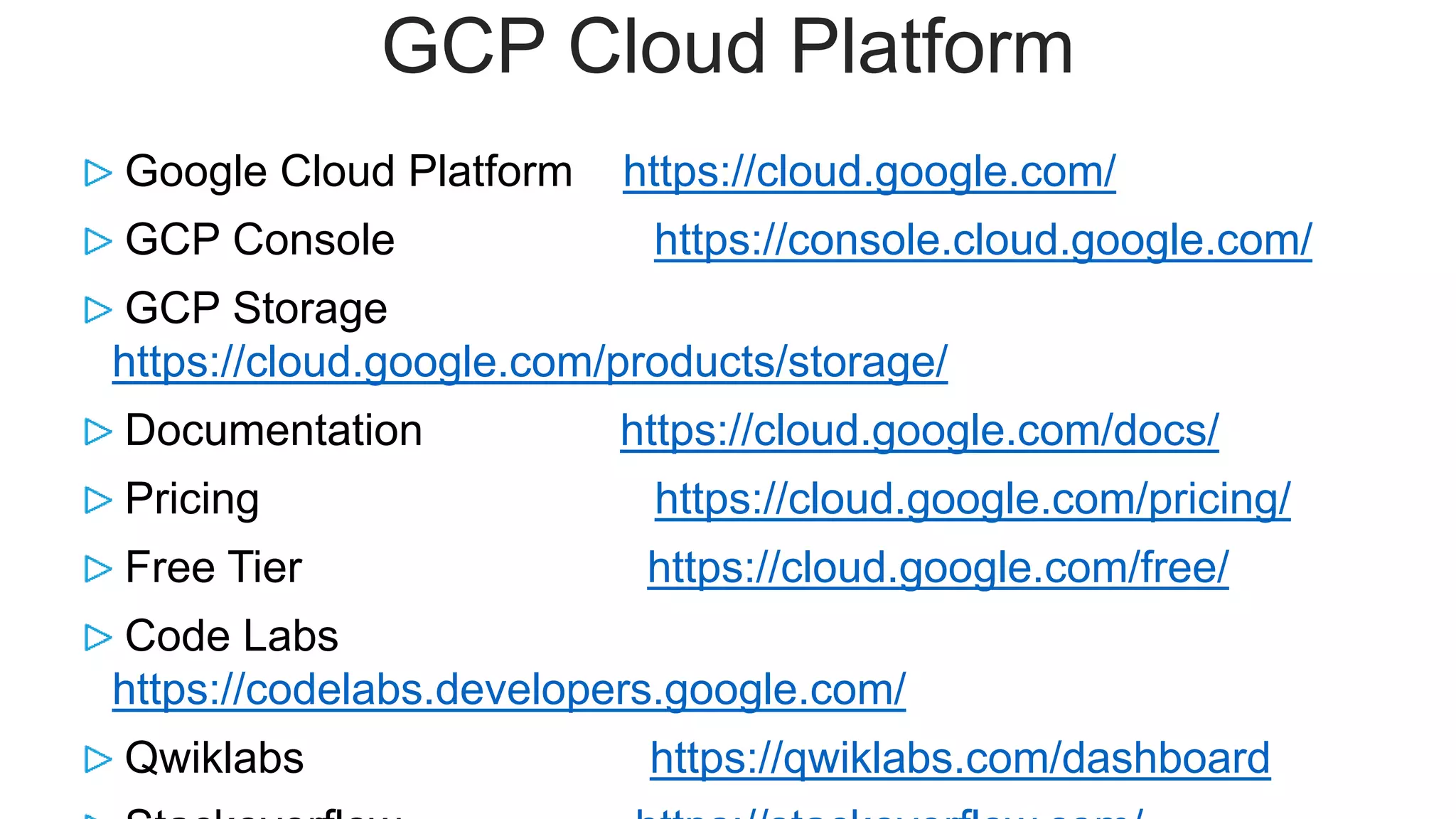The image size is (1456, 819).
Task: Open the cloud.google.com/free/ link
Action: (938, 567)
